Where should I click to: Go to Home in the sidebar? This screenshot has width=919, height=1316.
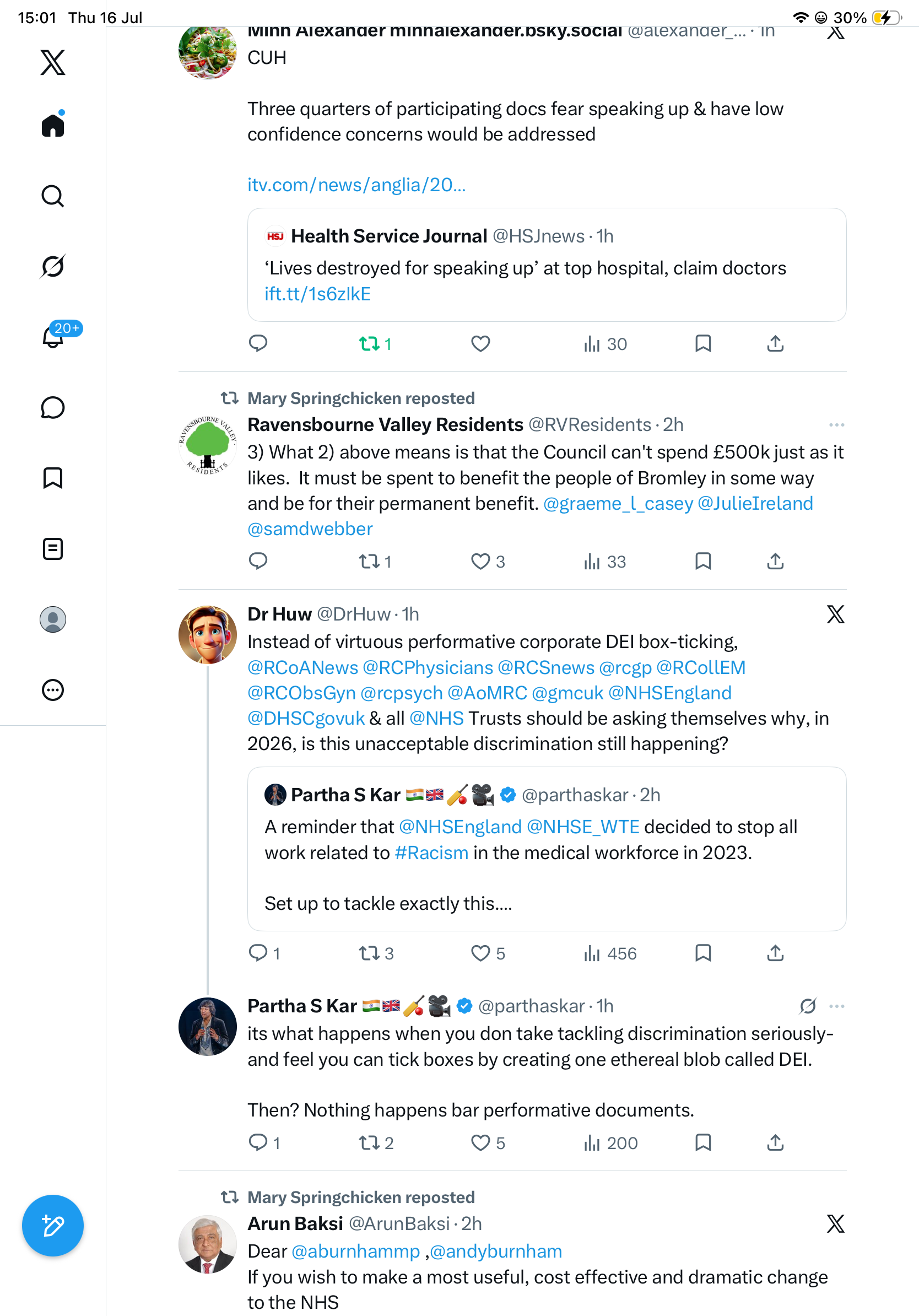click(53, 125)
